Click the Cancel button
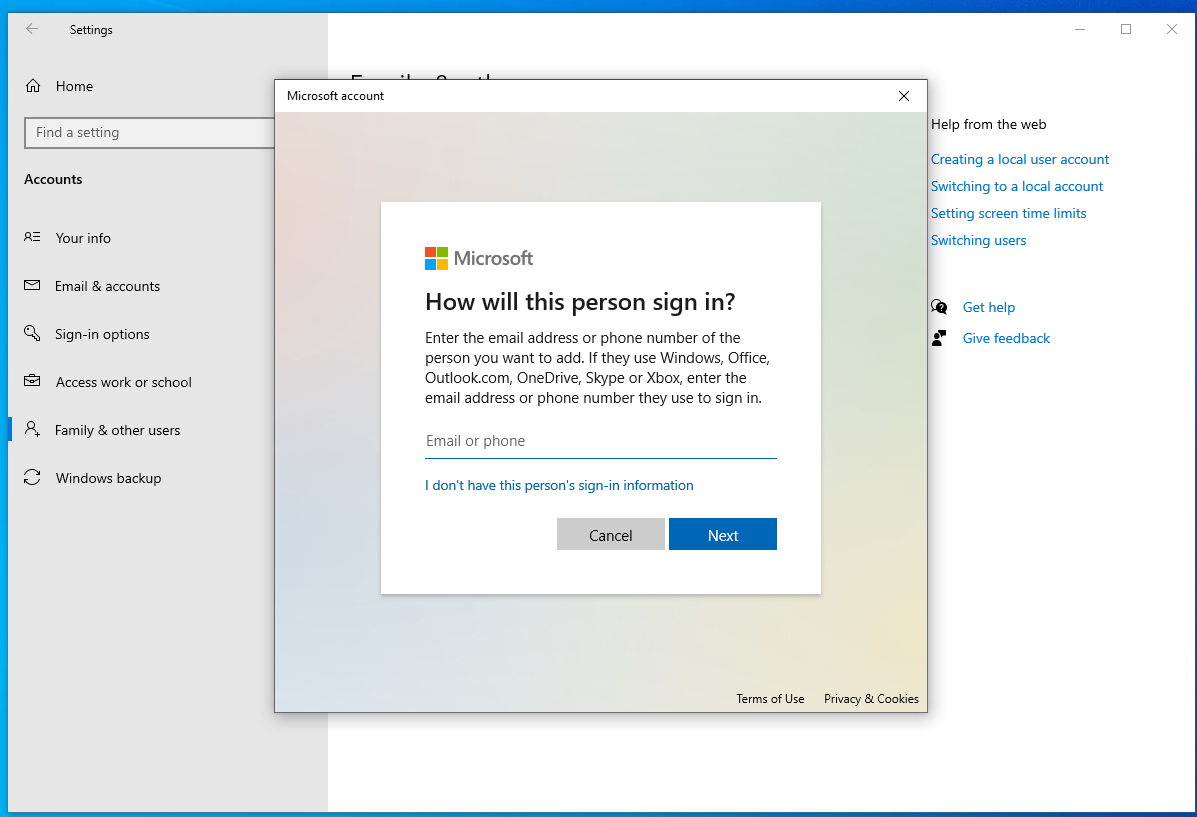 coord(611,534)
